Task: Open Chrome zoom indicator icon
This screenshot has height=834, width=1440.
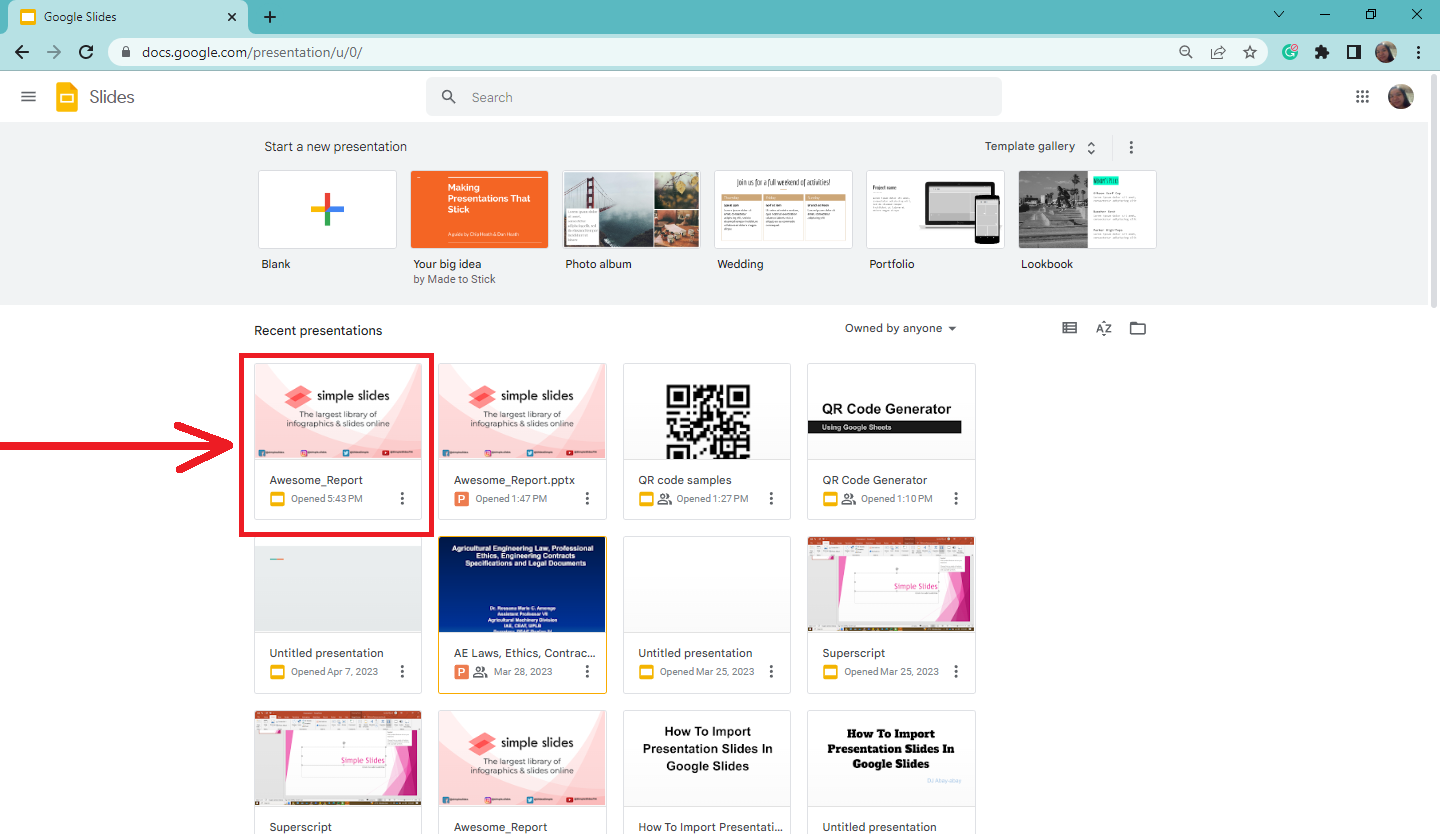Action: 1186,52
